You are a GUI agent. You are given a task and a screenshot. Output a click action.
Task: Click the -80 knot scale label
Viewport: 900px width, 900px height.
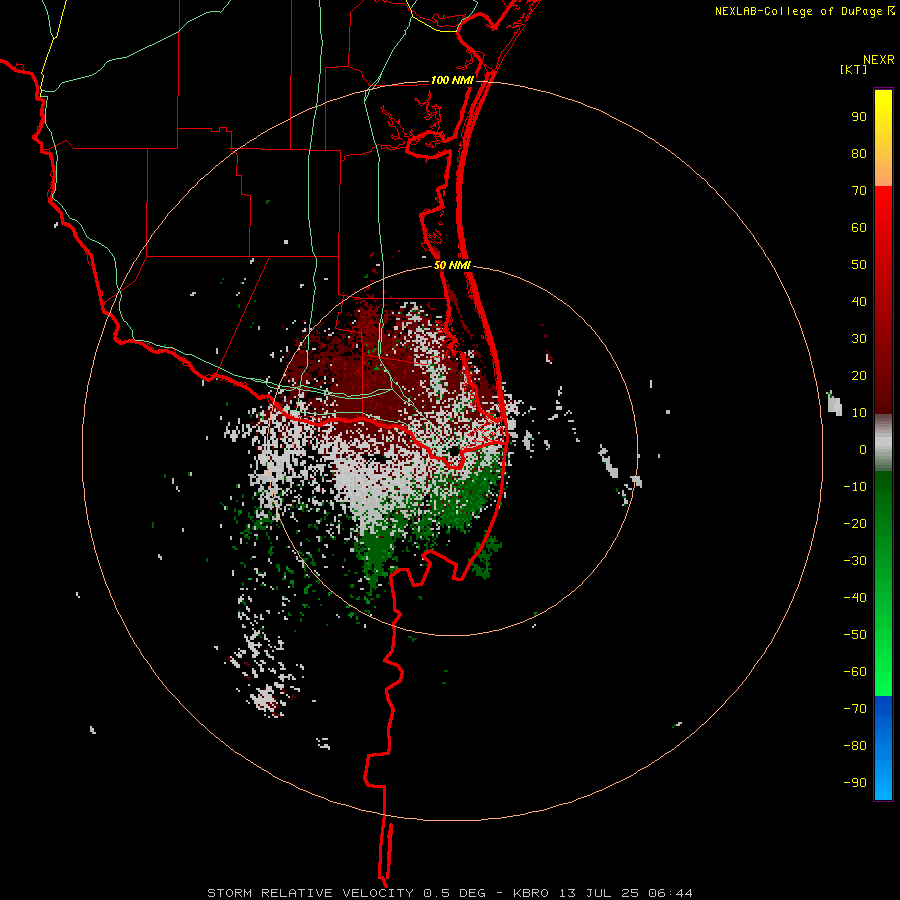click(855, 746)
